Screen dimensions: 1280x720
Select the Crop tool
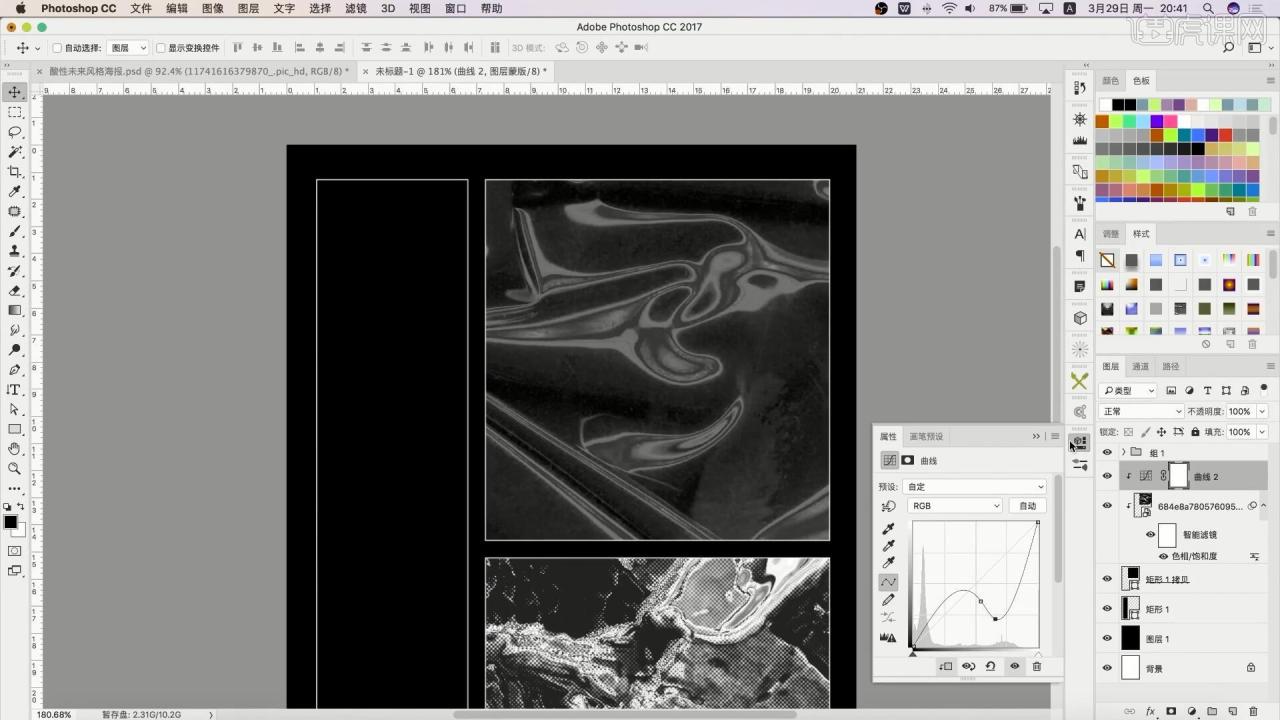(15, 172)
